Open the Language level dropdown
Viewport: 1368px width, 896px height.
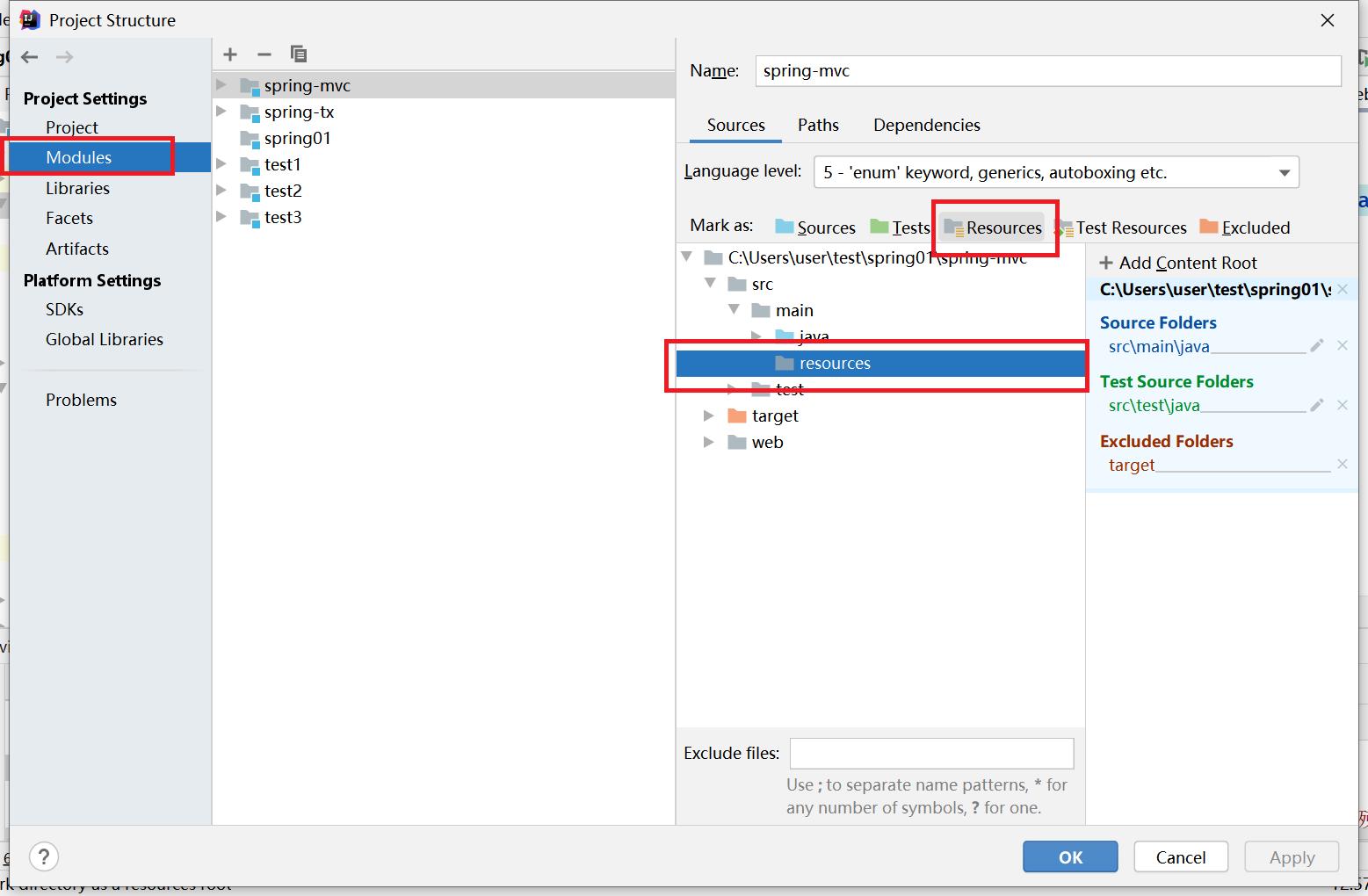click(x=1285, y=172)
